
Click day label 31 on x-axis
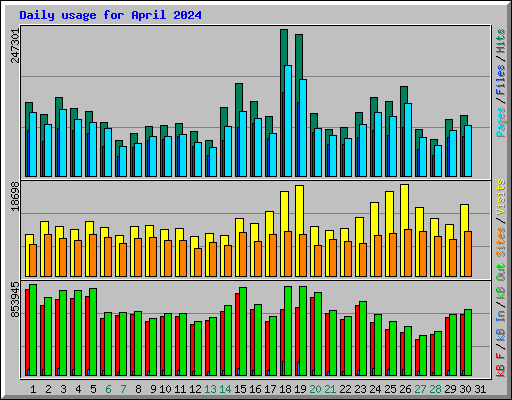click(x=480, y=389)
